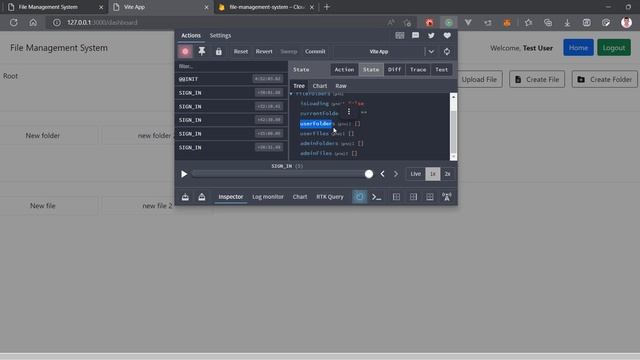Screen dimensions: 640x360
Task: Open the remote antenna icon
Action: click(447, 197)
